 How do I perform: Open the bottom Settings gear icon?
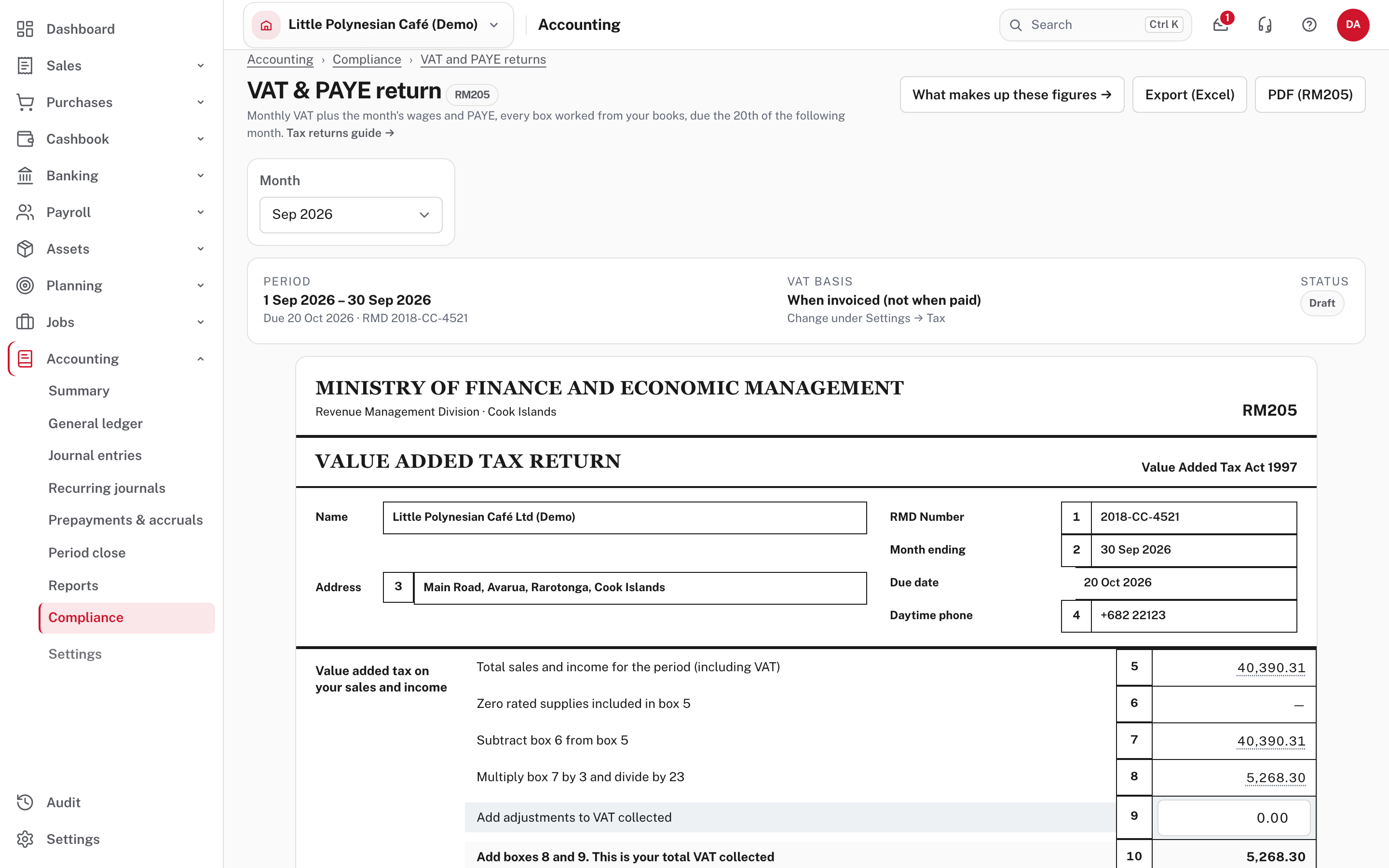pos(25,839)
